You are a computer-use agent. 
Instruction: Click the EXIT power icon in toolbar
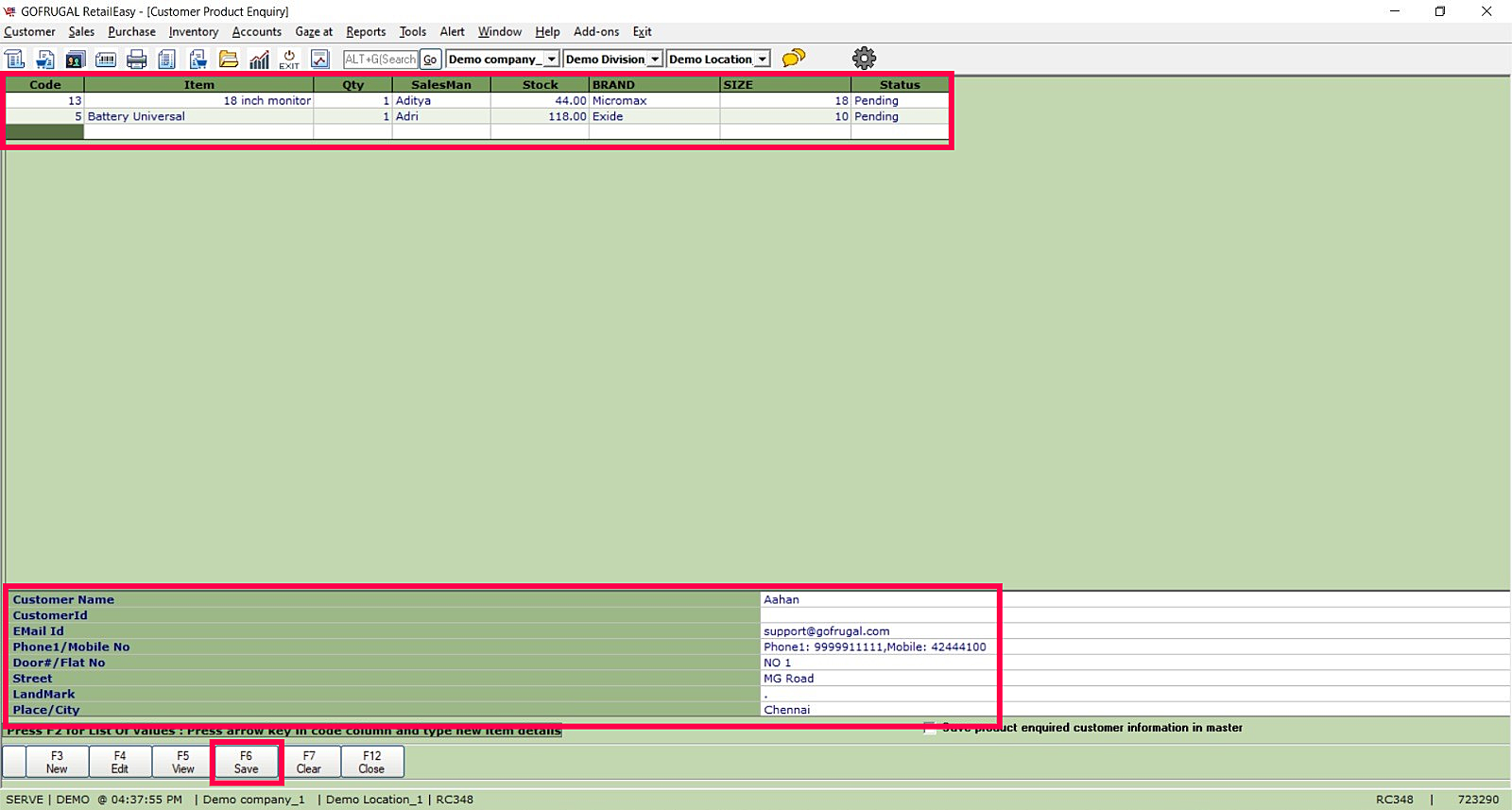point(289,59)
